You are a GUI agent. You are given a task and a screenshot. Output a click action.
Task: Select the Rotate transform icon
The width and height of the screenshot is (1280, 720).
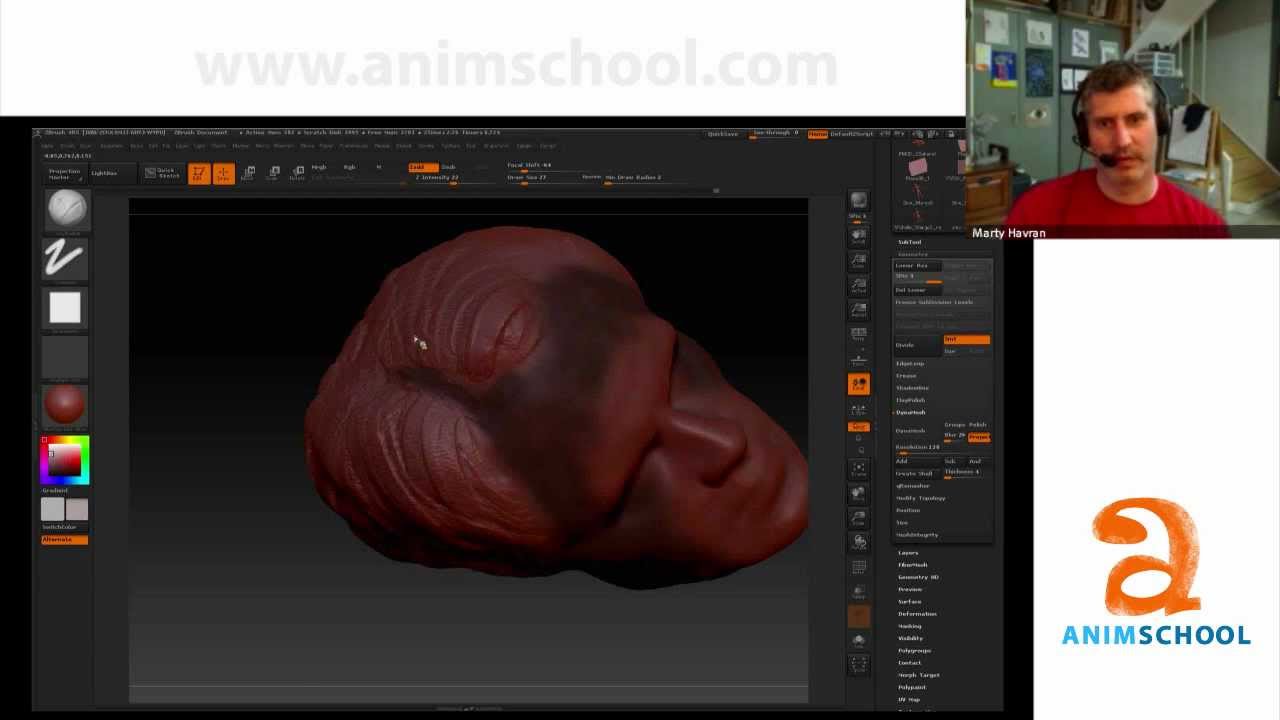(x=297, y=174)
